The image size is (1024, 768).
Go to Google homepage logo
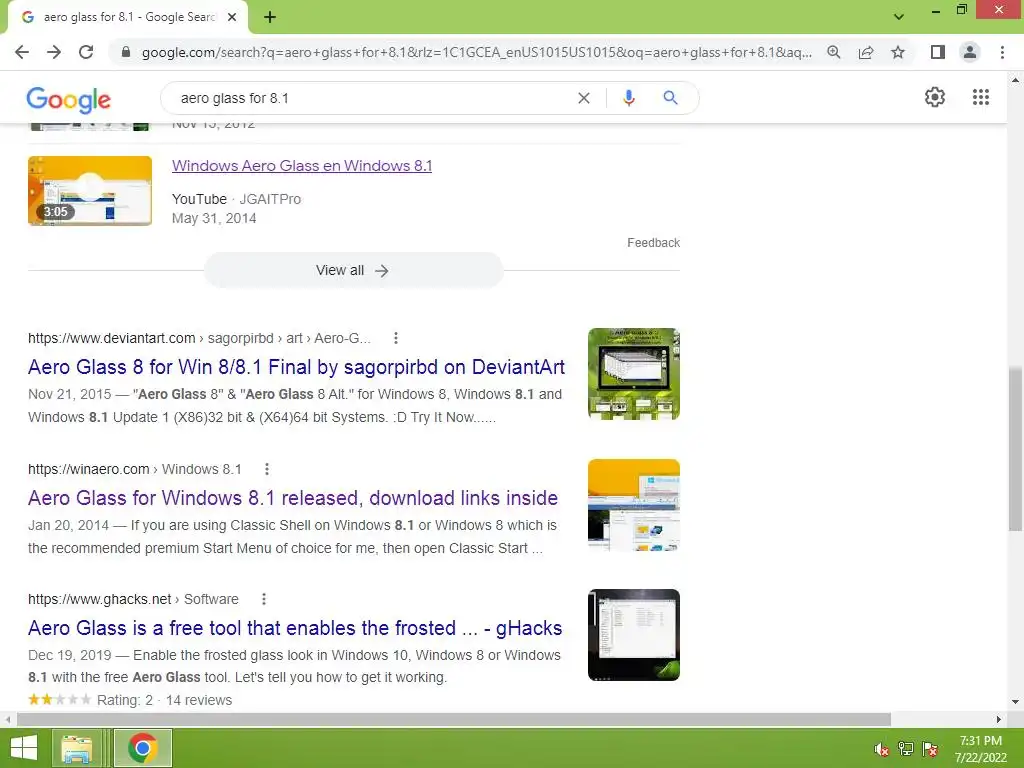[69, 99]
